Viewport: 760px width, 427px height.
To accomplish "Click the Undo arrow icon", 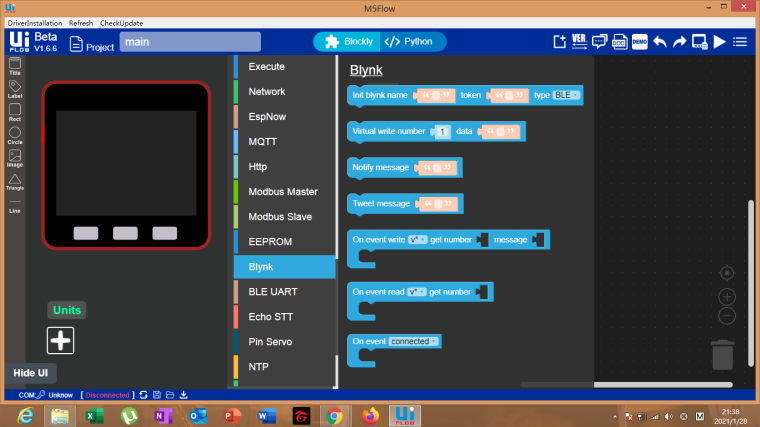I will (660, 42).
